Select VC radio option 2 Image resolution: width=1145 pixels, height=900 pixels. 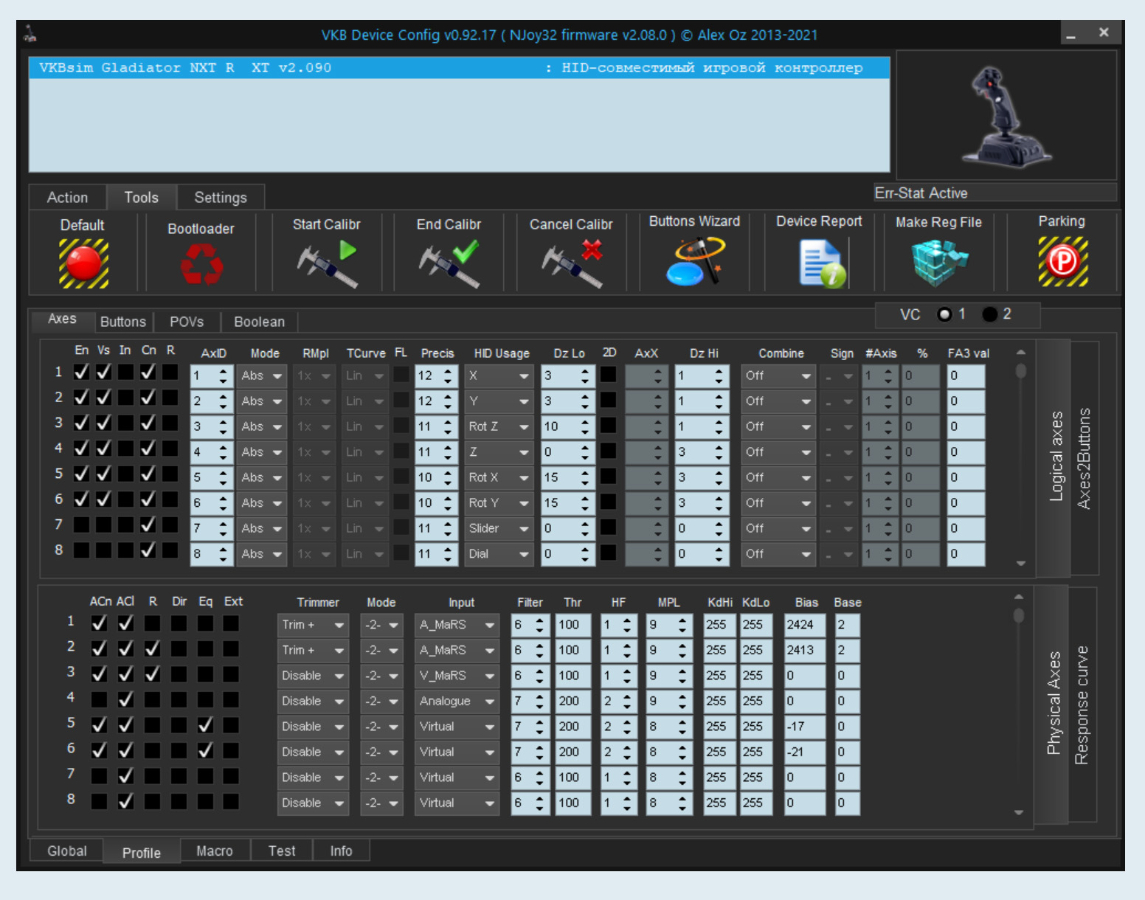tap(989, 314)
